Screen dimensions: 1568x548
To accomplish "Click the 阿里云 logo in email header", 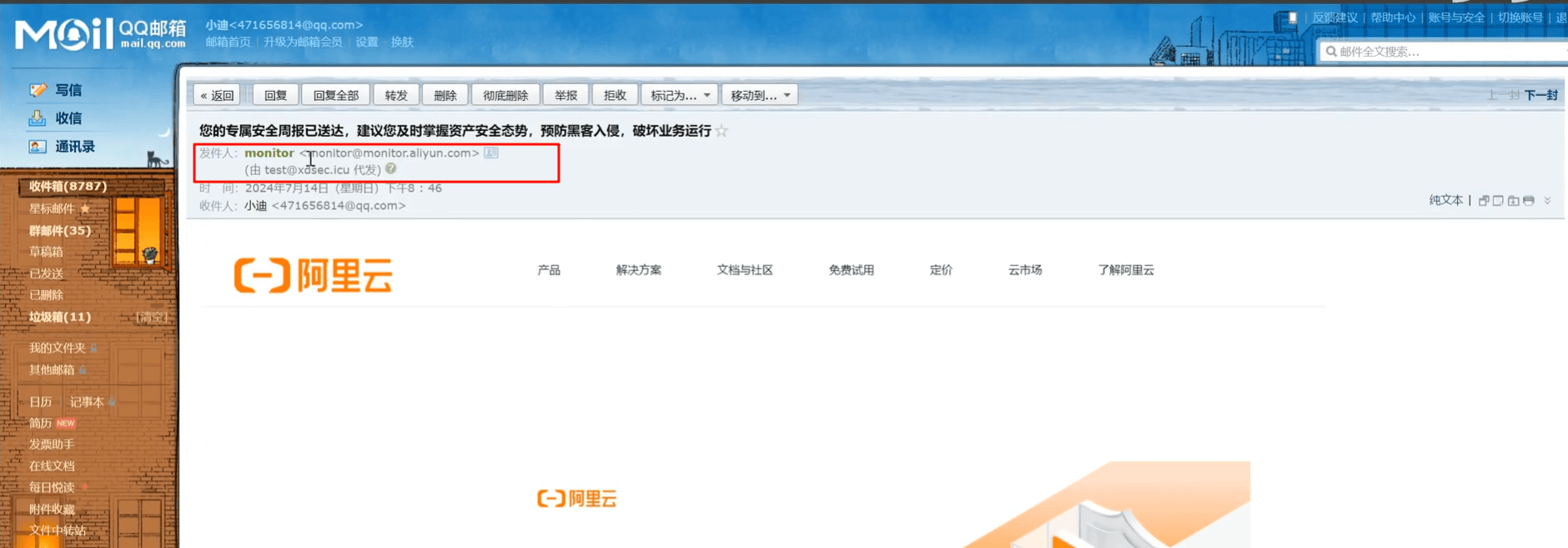I will point(313,275).
